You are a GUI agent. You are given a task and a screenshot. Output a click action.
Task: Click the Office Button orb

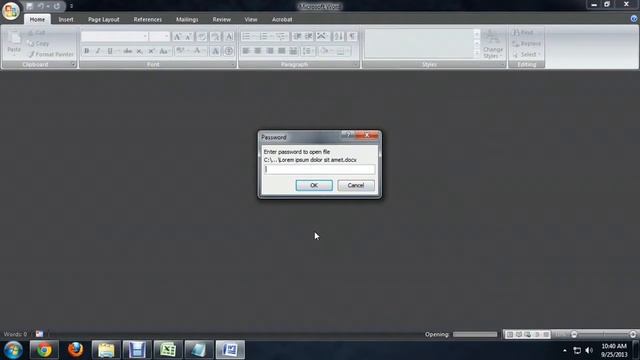point(11,10)
